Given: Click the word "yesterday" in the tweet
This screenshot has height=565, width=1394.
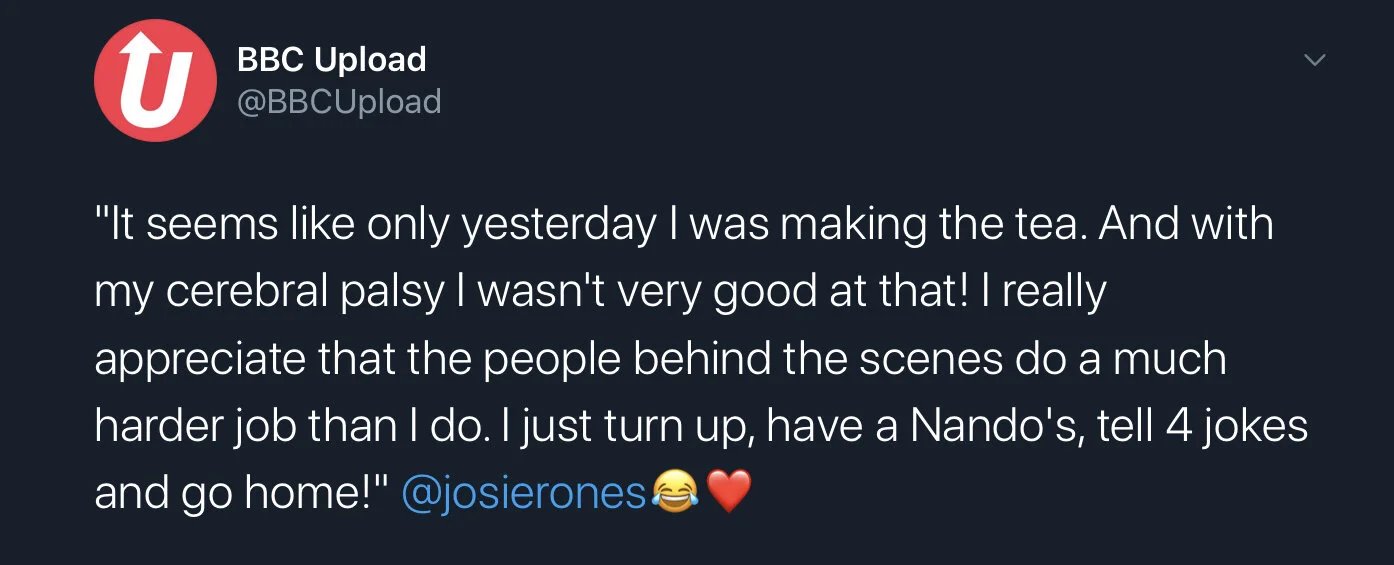Looking at the screenshot, I should pos(558,225).
